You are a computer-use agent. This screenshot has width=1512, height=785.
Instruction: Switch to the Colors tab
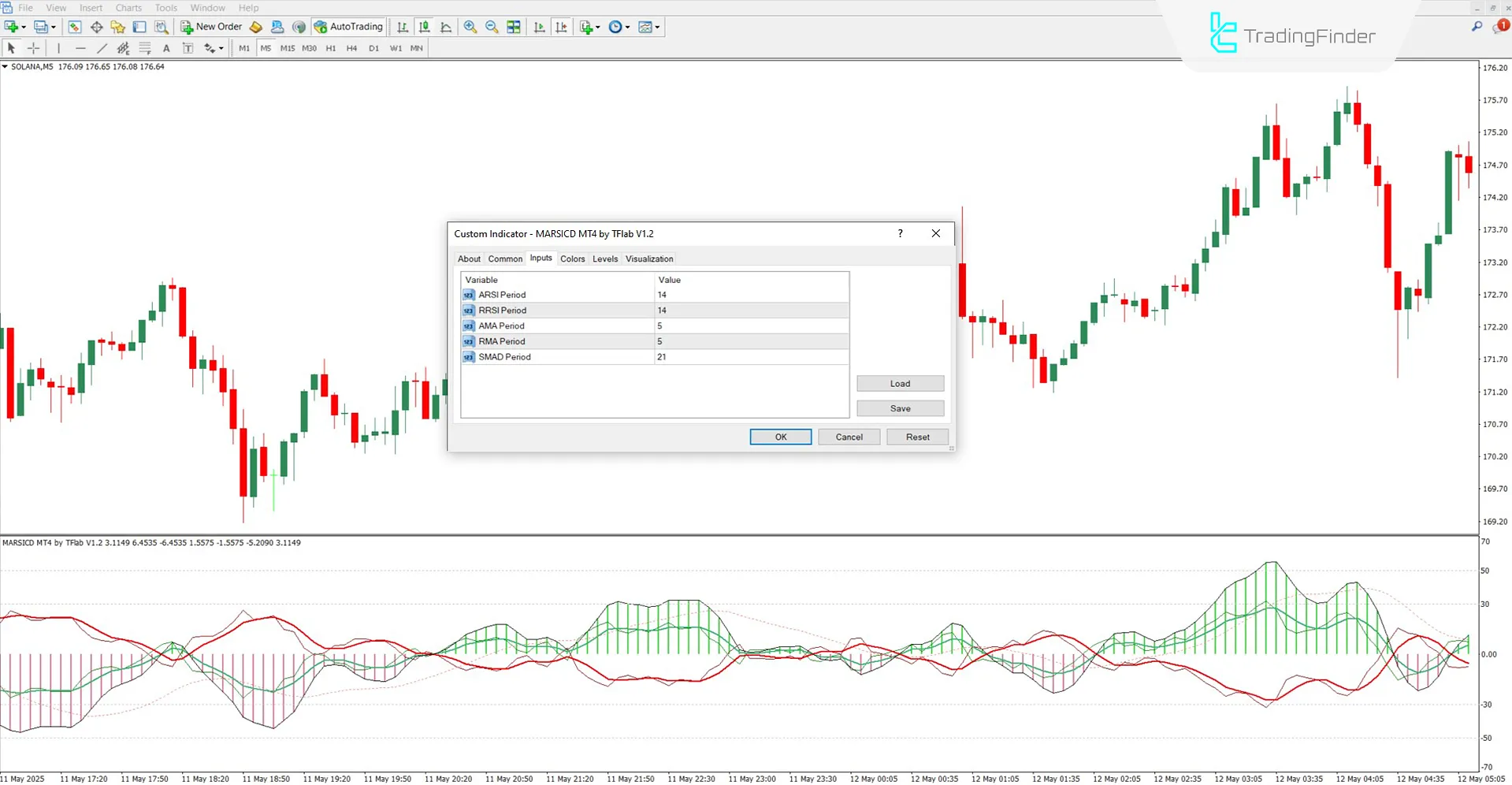[573, 259]
